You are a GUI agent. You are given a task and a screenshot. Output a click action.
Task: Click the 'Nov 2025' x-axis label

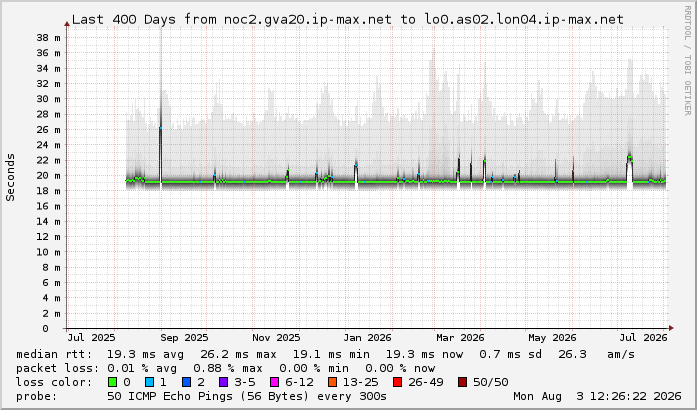[x=276, y=338]
